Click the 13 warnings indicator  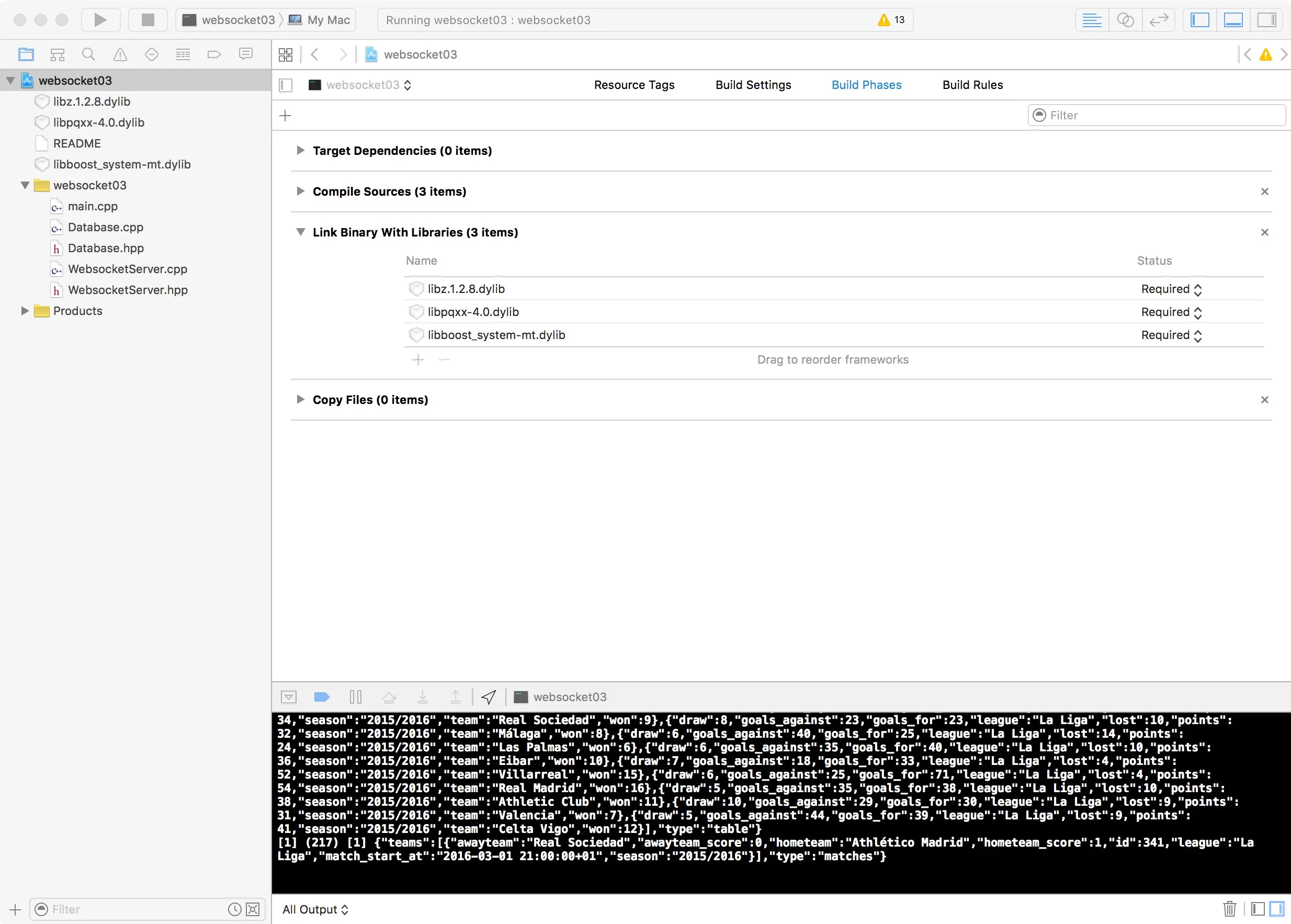[891, 20]
